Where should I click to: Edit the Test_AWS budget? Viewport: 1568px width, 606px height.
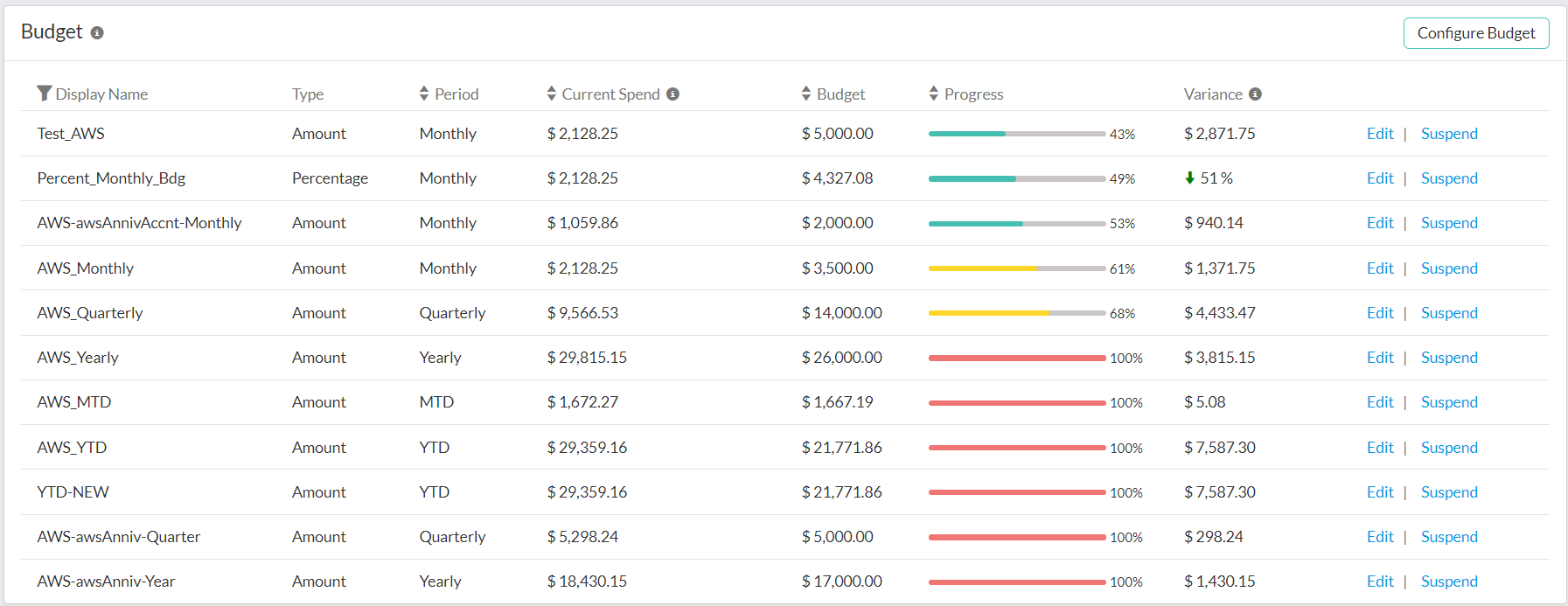pos(1380,134)
